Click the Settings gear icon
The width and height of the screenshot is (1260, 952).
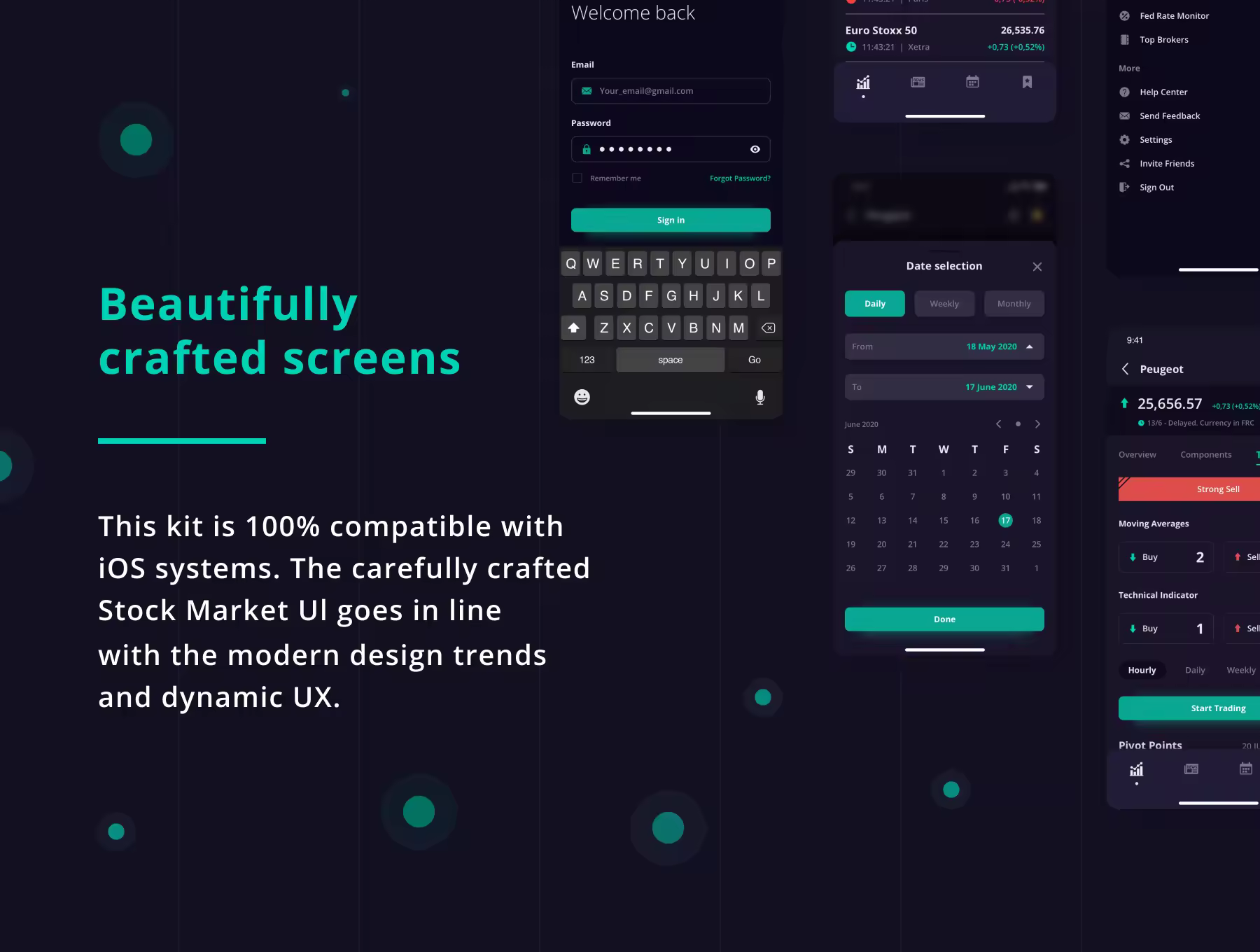(x=1124, y=140)
